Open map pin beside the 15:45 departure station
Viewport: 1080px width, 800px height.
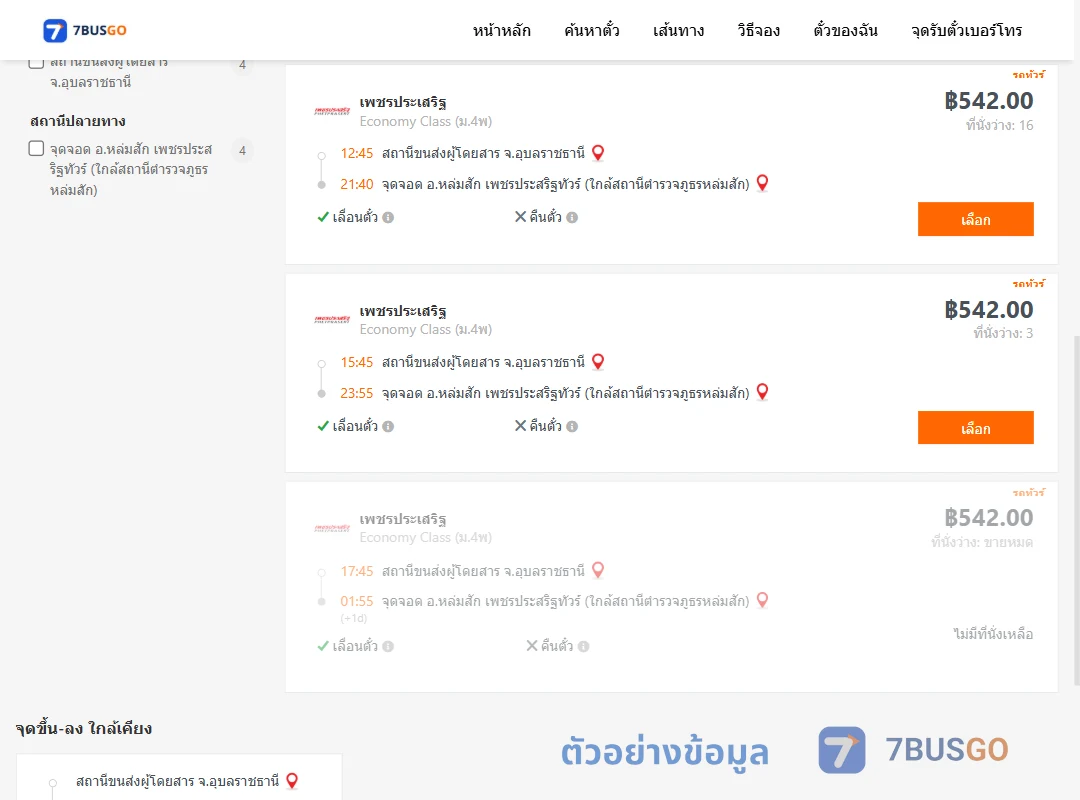click(598, 362)
